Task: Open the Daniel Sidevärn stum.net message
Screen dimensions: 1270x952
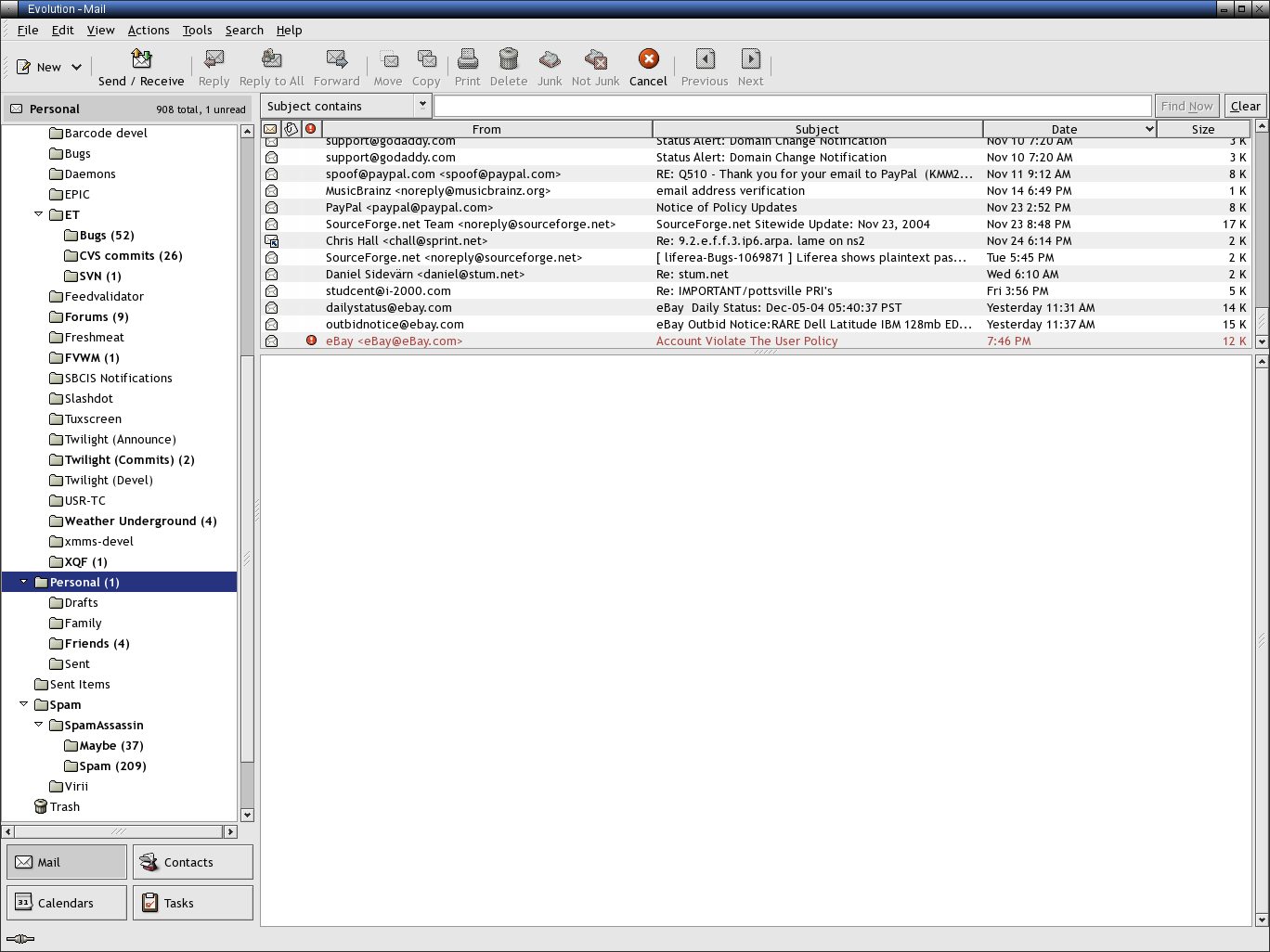Action: pyautogui.click(x=756, y=275)
